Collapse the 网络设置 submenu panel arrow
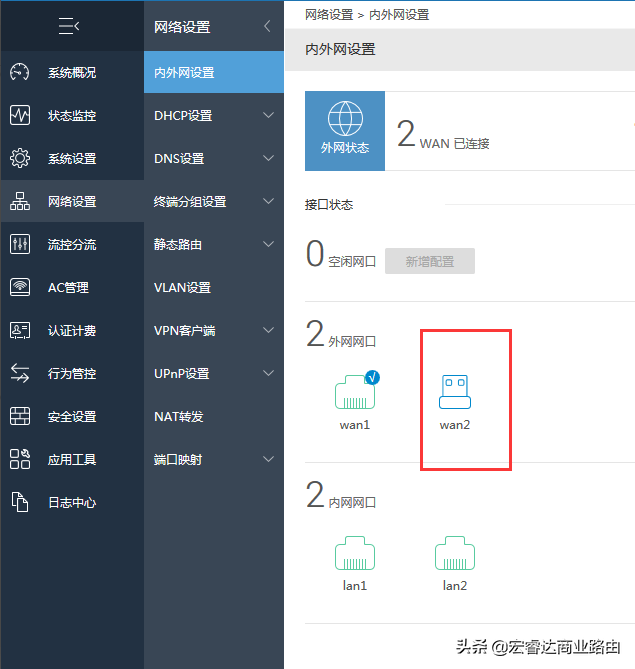Viewport: 635px width, 669px height. (267, 26)
